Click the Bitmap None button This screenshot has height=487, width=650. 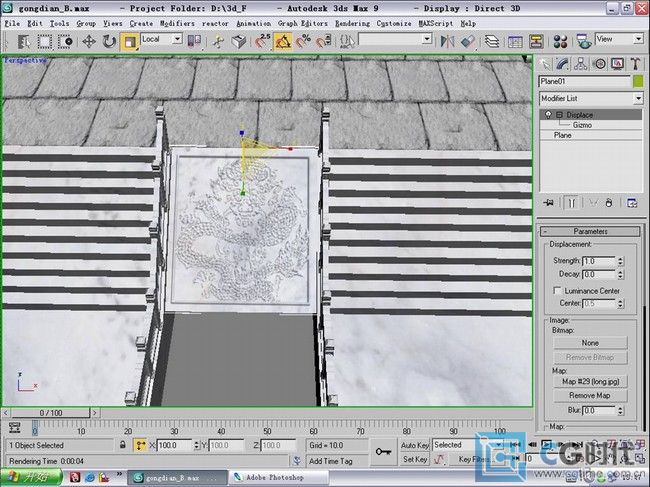(x=590, y=343)
